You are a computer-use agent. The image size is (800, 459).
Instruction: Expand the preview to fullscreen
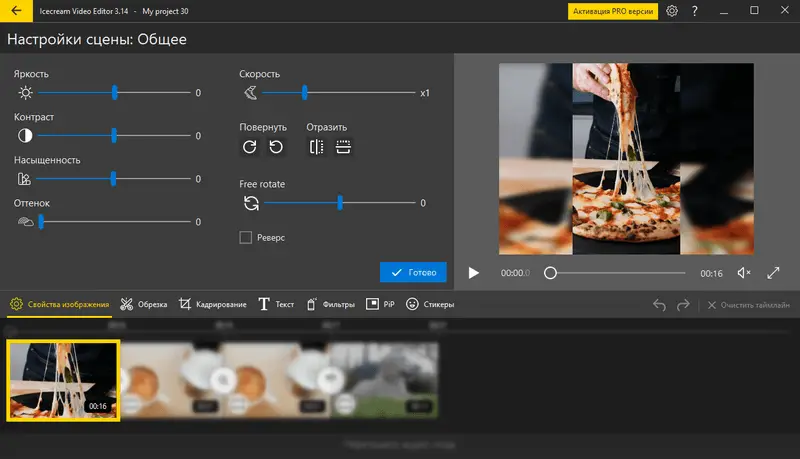(x=773, y=273)
